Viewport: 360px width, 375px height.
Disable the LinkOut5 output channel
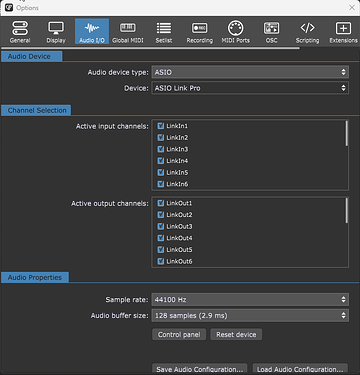pos(161,250)
